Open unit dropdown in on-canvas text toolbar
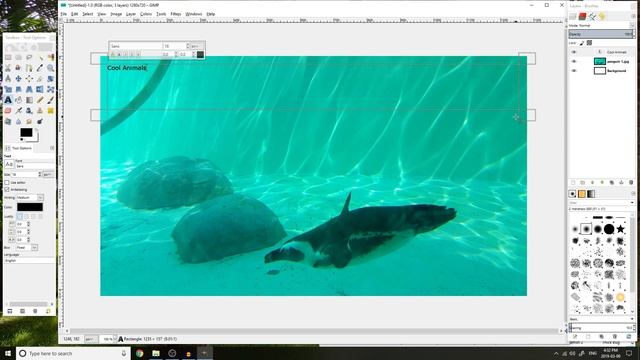The height and width of the screenshot is (360, 640). click(196, 46)
